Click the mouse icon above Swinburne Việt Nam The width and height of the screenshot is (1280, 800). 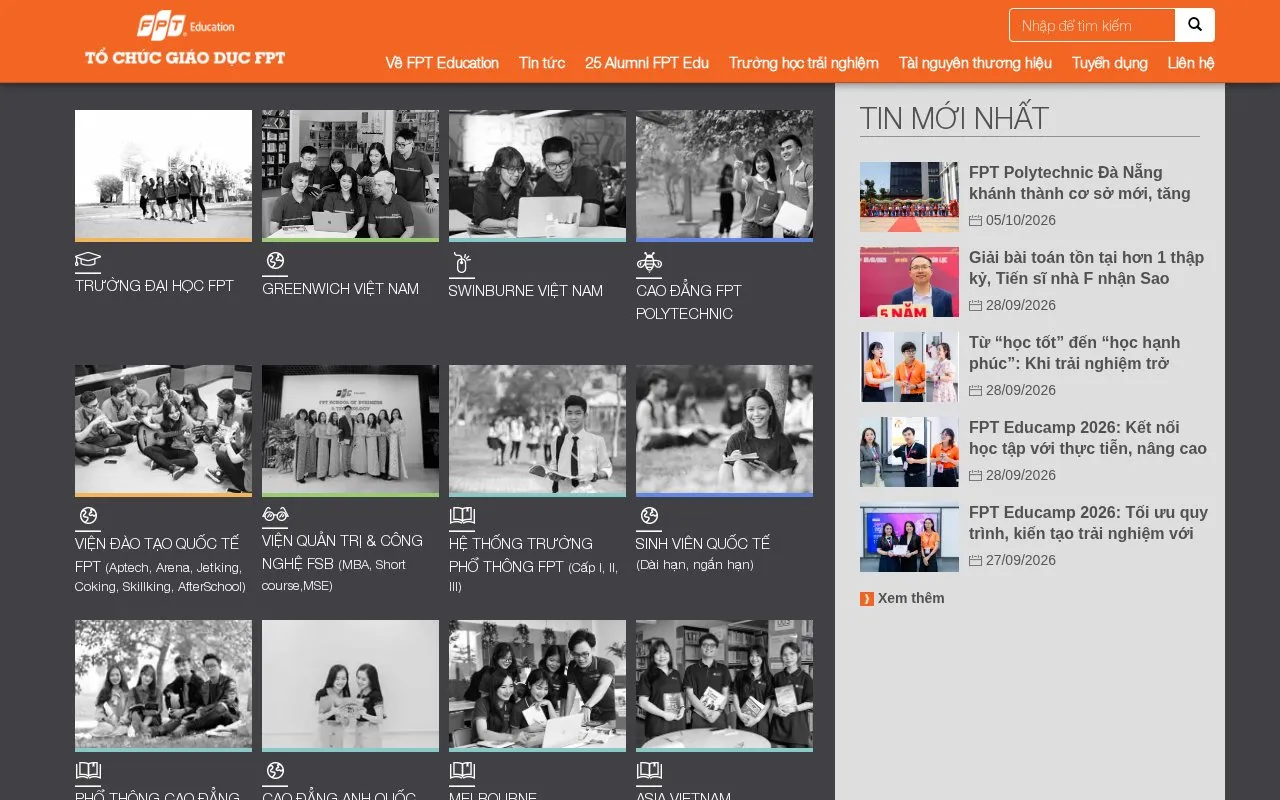[x=462, y=263]
